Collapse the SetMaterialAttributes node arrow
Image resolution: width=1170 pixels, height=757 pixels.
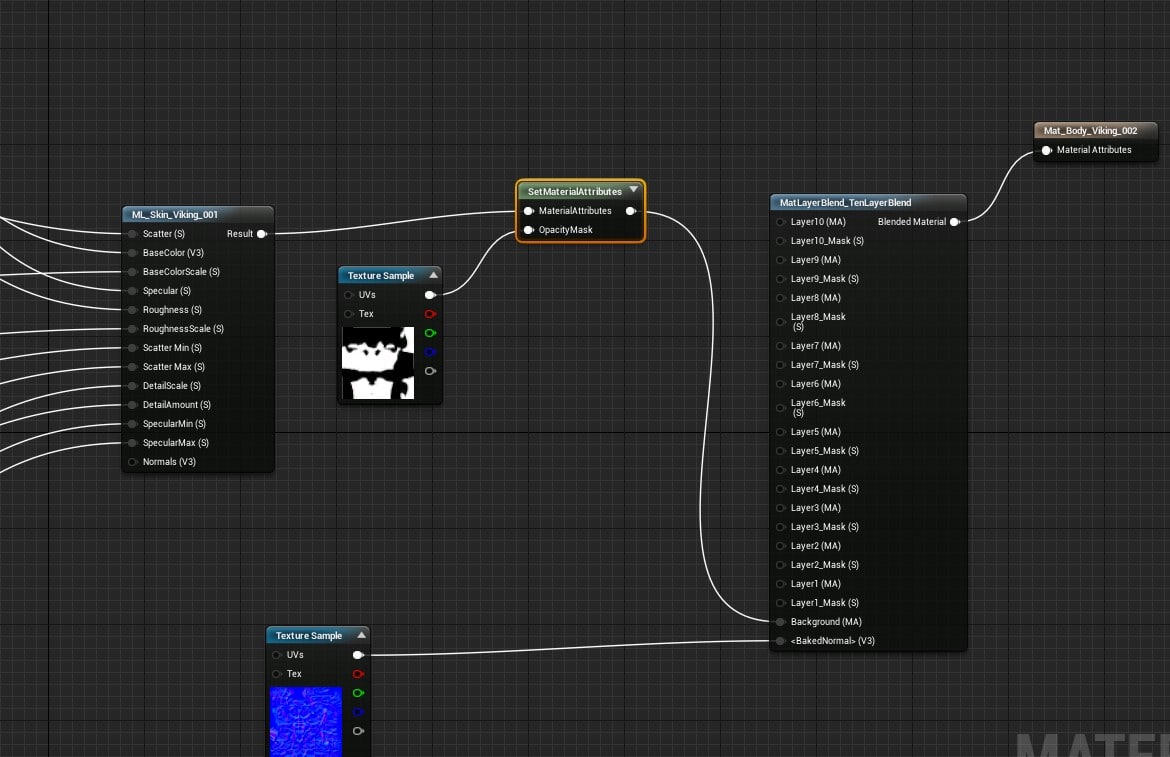click(x=634, y=189)
